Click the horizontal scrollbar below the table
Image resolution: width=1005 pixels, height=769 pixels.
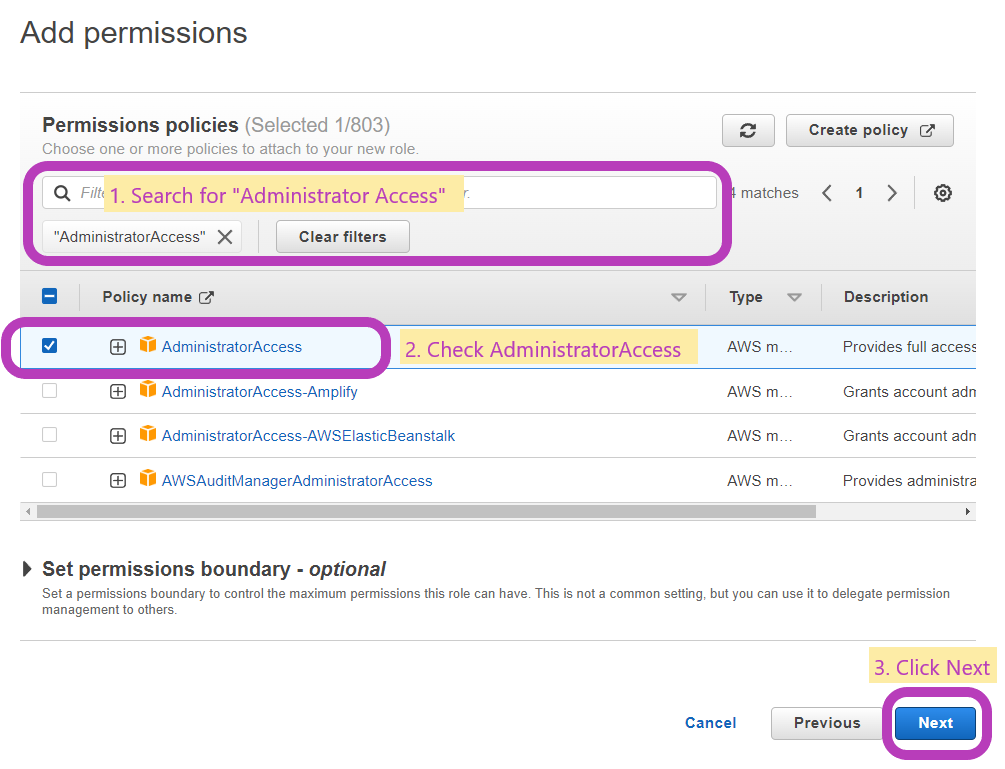[420, 510]
